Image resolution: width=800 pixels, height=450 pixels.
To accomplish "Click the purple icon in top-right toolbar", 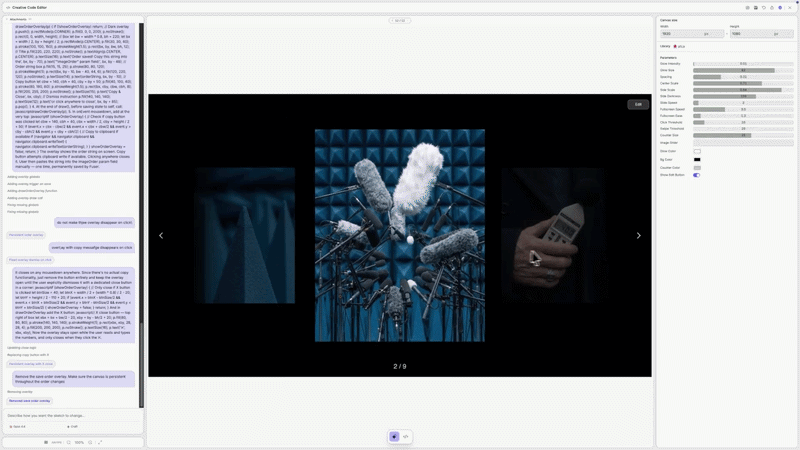I will pyautogui.click(x=780, y=8).
